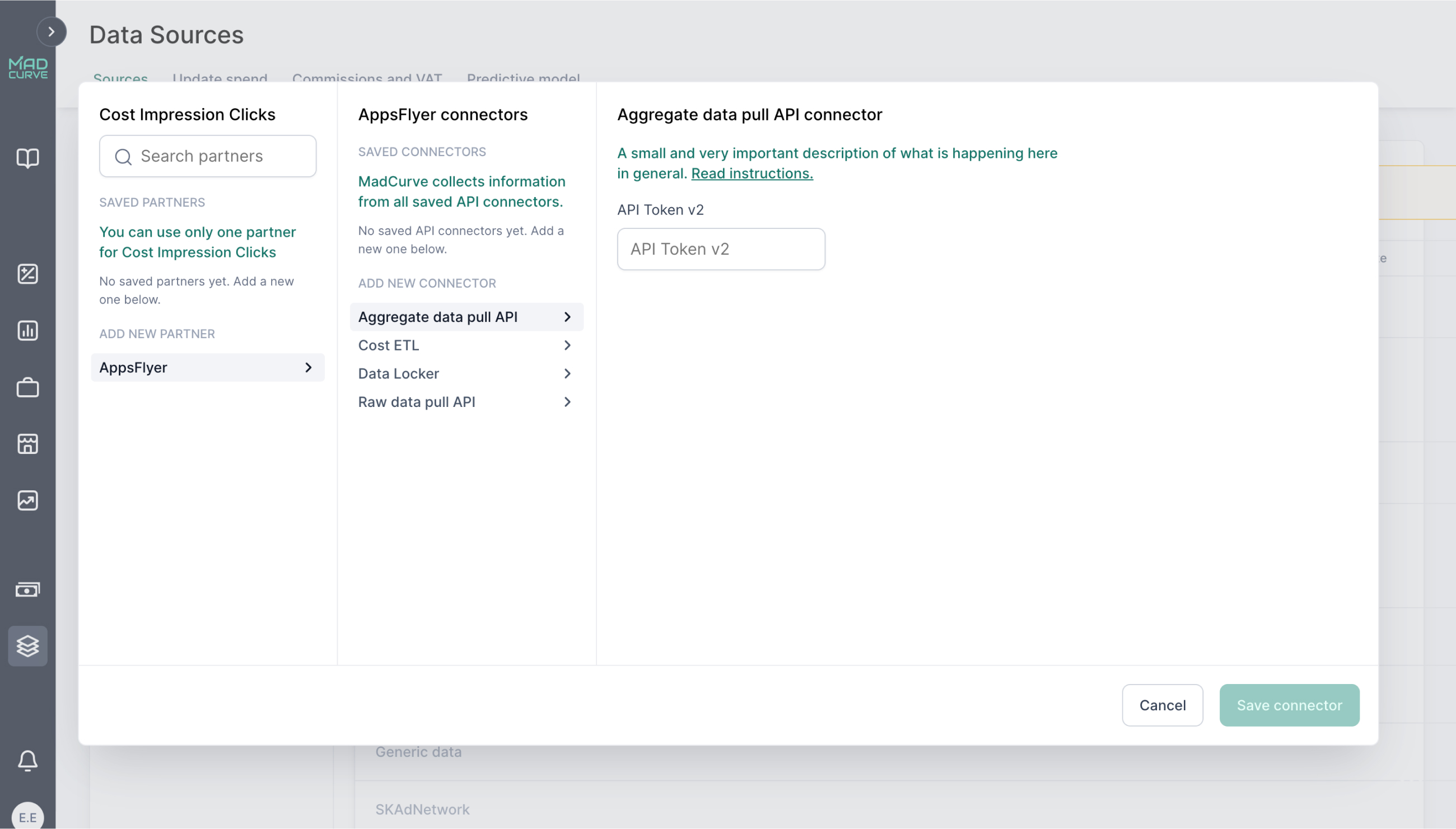Screen dimensions: 1456x829
Task: Open the Cost ETL connector option
Action: click(x=465, y=345)
